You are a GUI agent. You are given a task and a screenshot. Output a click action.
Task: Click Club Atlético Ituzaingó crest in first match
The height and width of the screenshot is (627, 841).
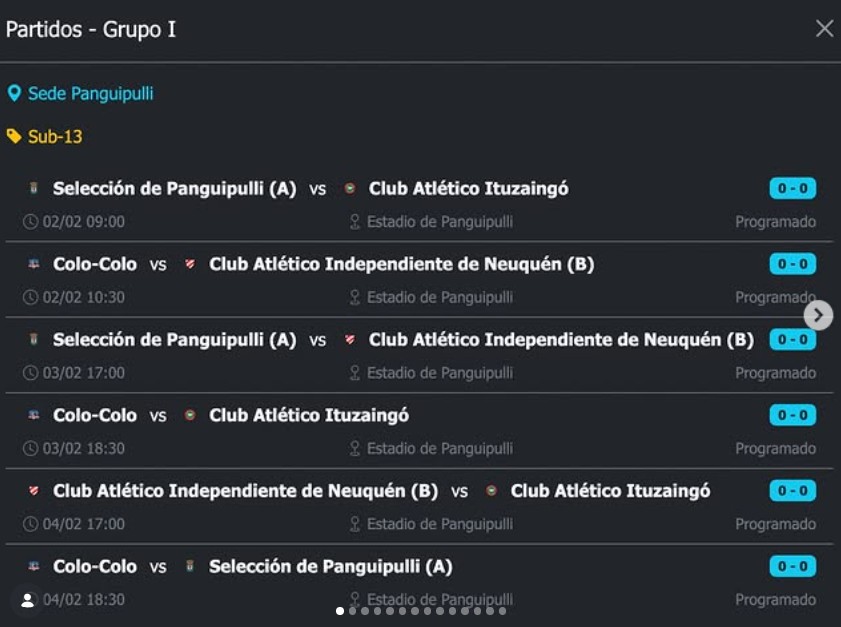(350, 188)
